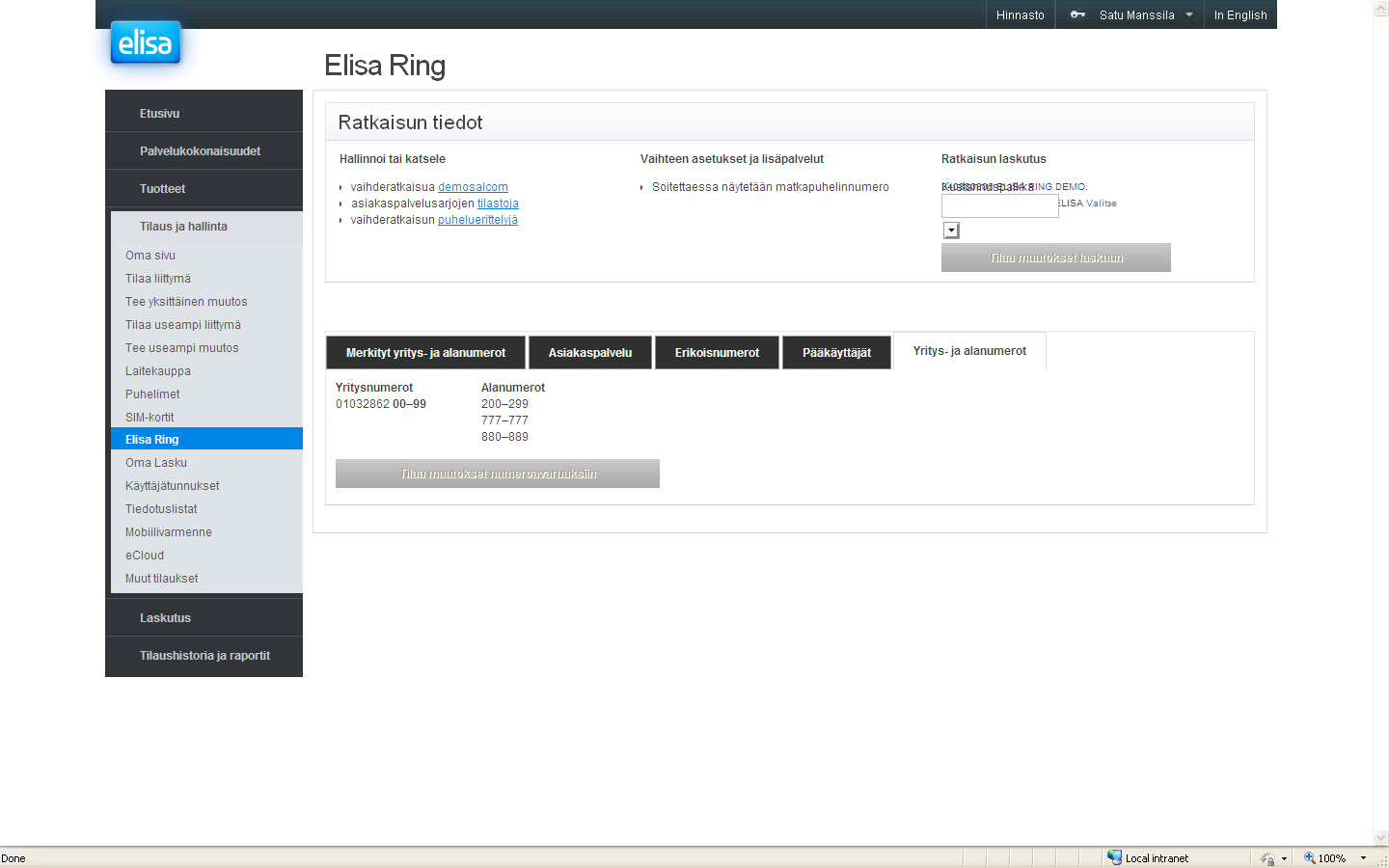Image resolution: width=1389 pixels, height=868 pixels.
Task: Click the Elisa logo
Action: tap(146, 42)
